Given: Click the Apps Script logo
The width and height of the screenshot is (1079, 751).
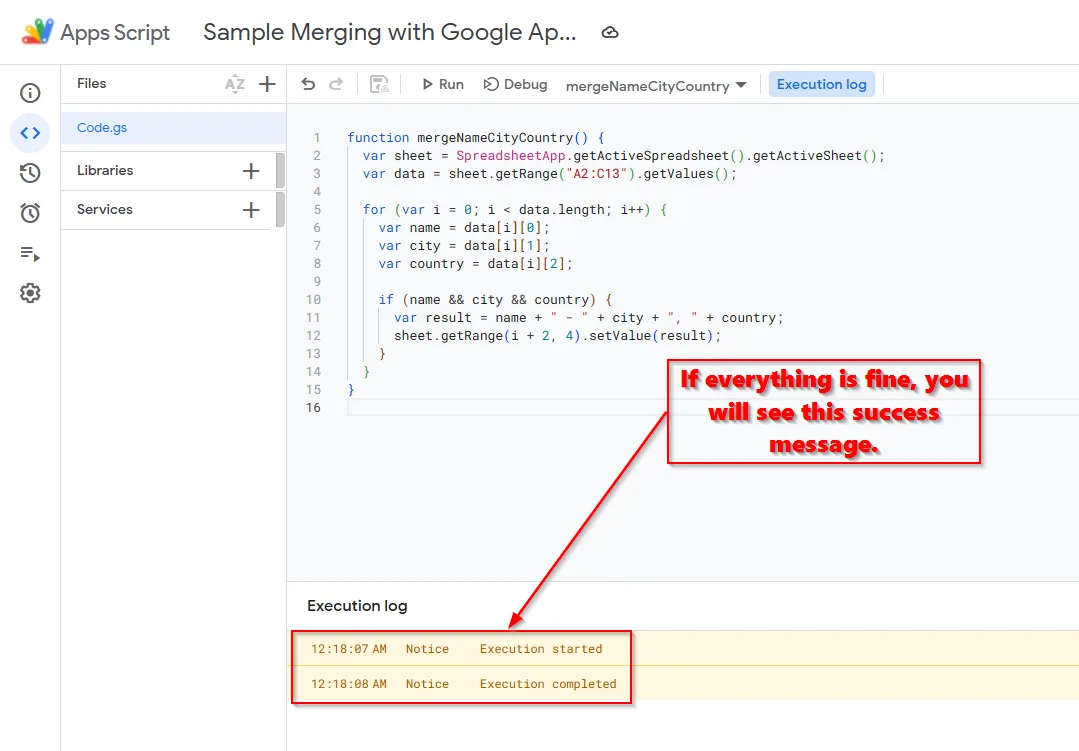Looking at the screenshot, I should [37, 32].
